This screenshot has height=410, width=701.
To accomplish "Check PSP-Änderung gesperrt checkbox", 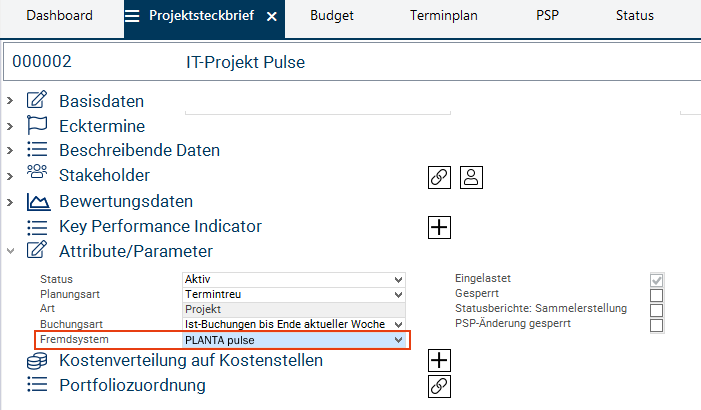I will [657, 325].
